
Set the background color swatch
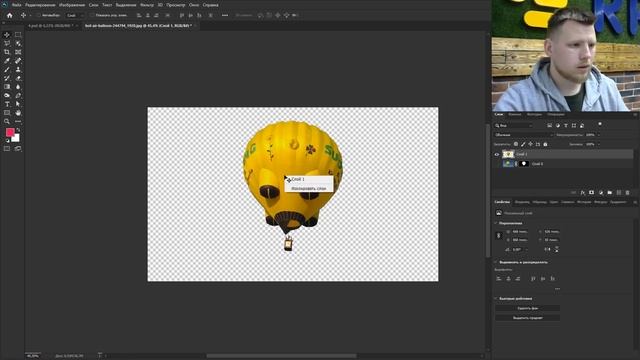point(16,138)
